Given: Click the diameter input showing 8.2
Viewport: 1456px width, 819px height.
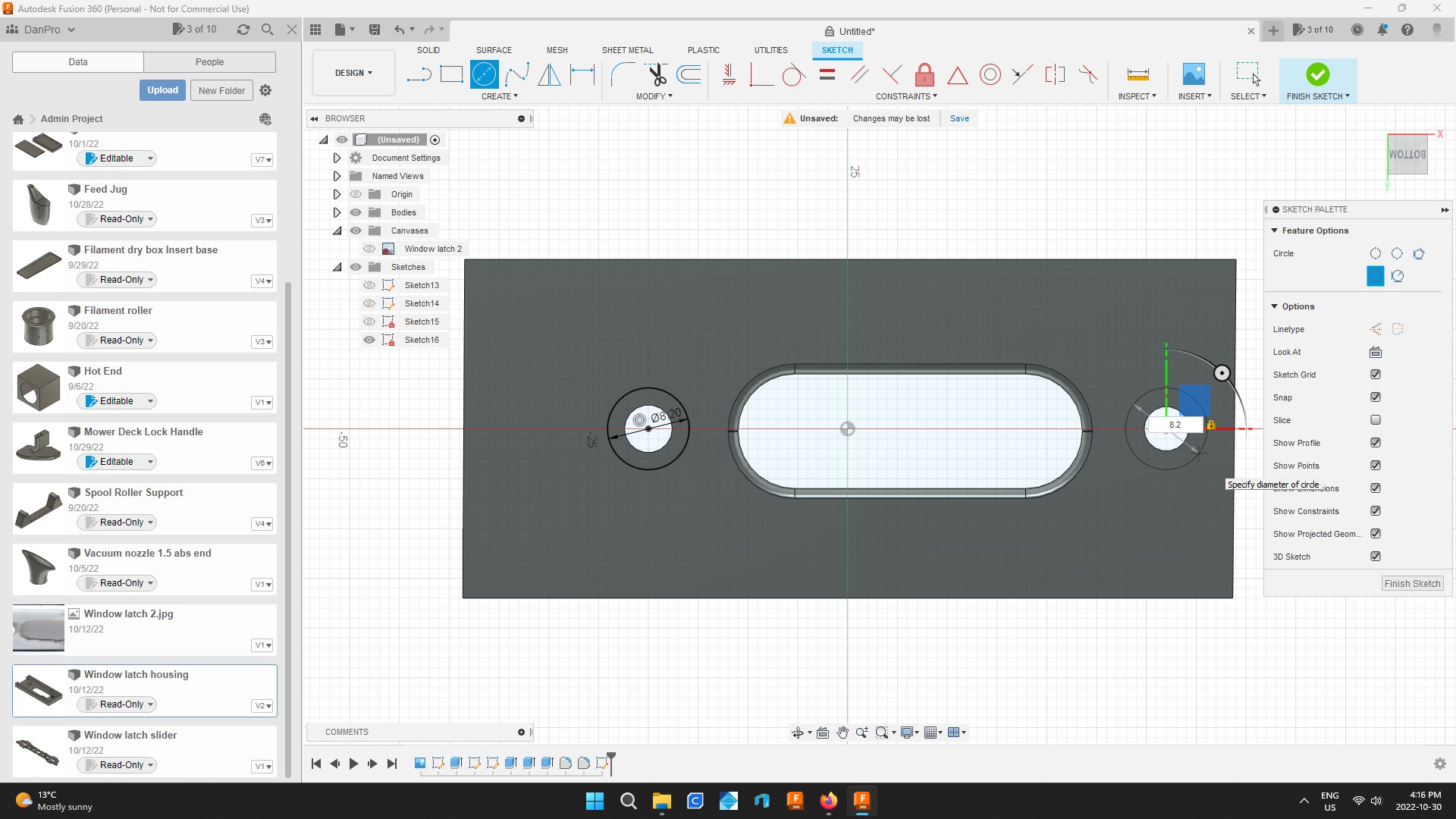Looking at the screenshot, I should point(1175,425).
